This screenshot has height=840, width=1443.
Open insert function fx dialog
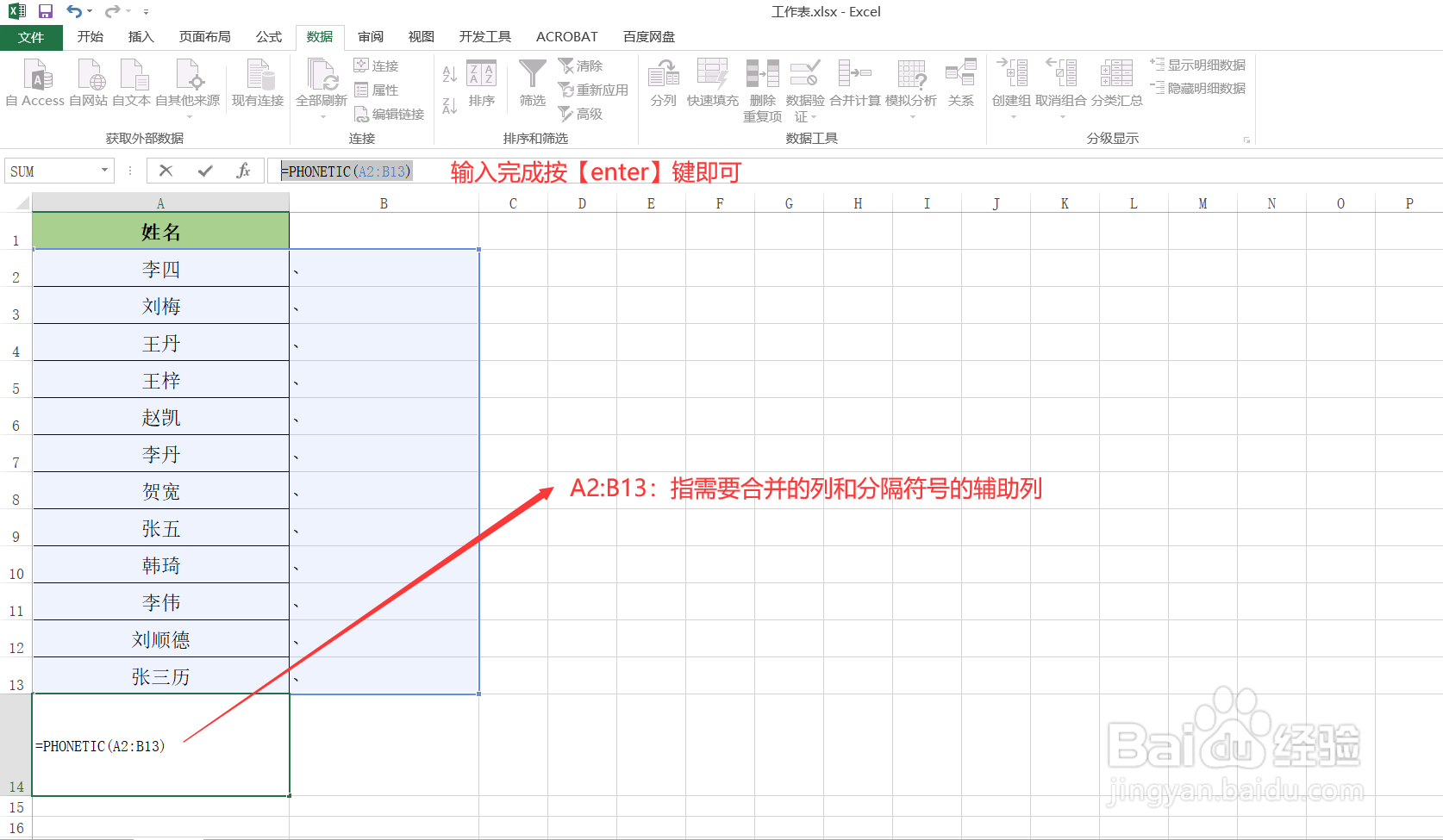[244, 171]
